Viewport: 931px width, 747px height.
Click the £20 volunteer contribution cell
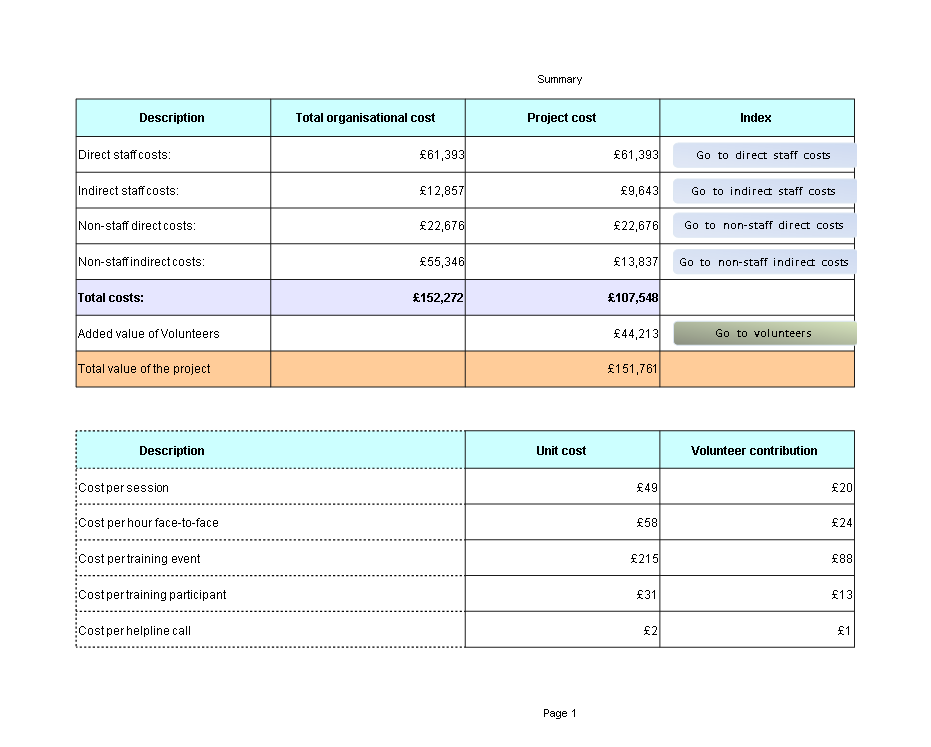(757, 488)
